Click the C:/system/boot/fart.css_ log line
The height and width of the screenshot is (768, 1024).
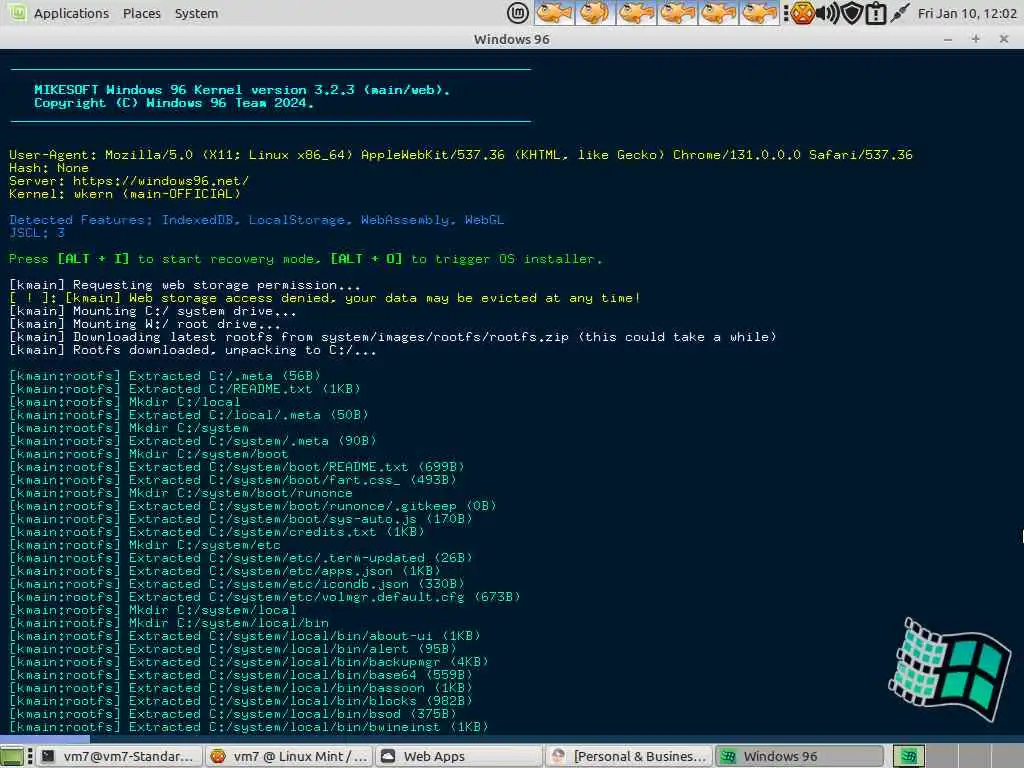(x=233, y=480)
